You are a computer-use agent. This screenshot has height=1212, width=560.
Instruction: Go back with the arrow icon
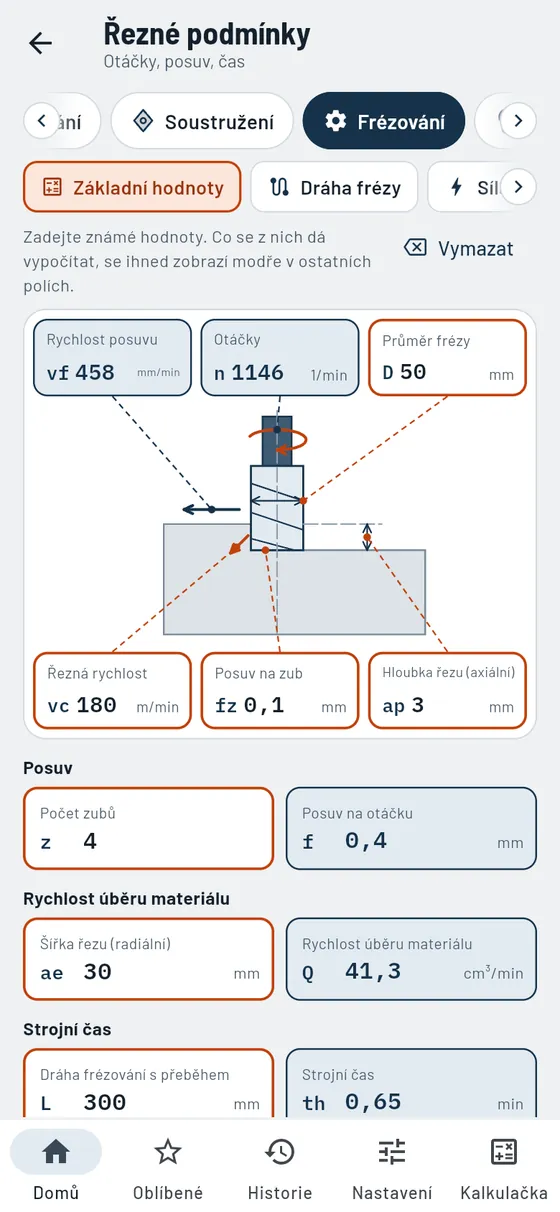pyautogui.click(x=40, y=43)
